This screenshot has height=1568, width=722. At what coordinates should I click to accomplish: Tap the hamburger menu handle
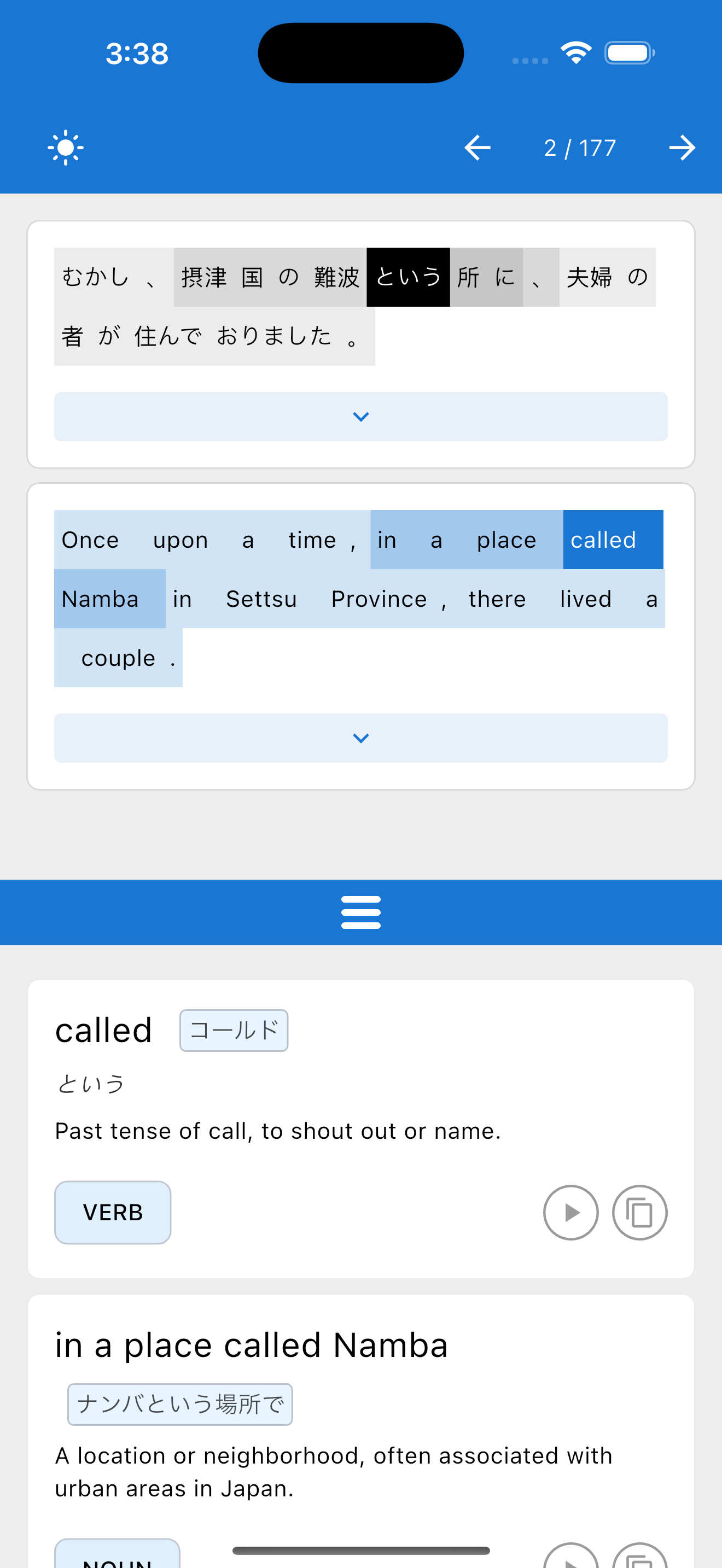pos(361,912)
